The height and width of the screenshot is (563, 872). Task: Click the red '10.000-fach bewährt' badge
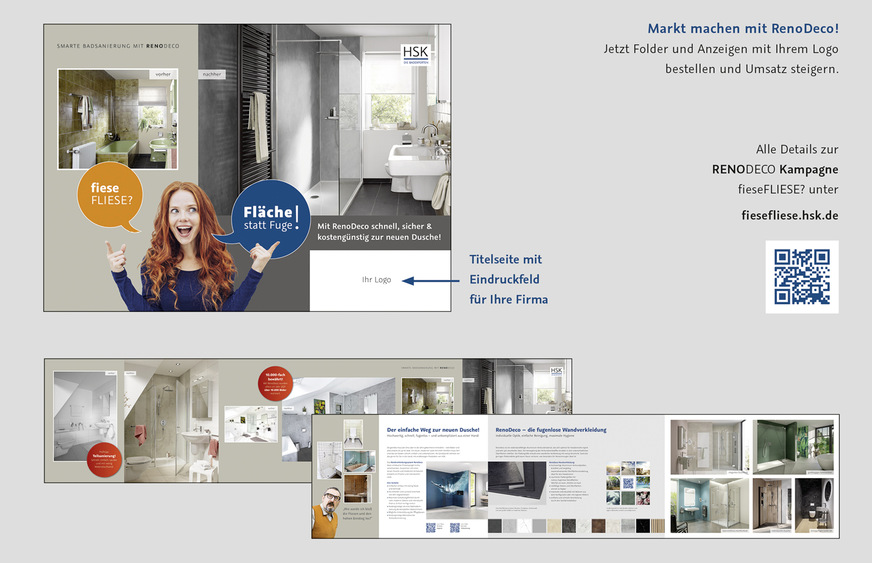[x=275, y=383]
